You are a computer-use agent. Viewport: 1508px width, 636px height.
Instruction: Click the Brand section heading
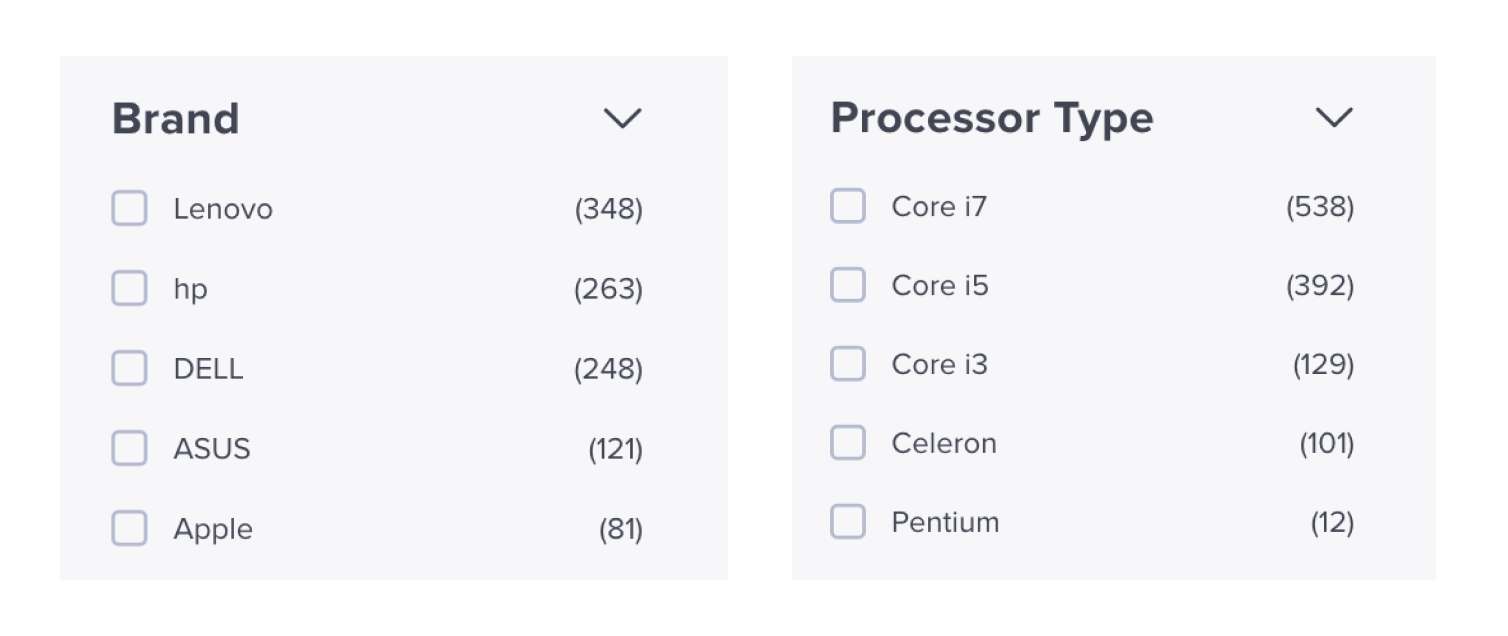[x=175, y=119]
